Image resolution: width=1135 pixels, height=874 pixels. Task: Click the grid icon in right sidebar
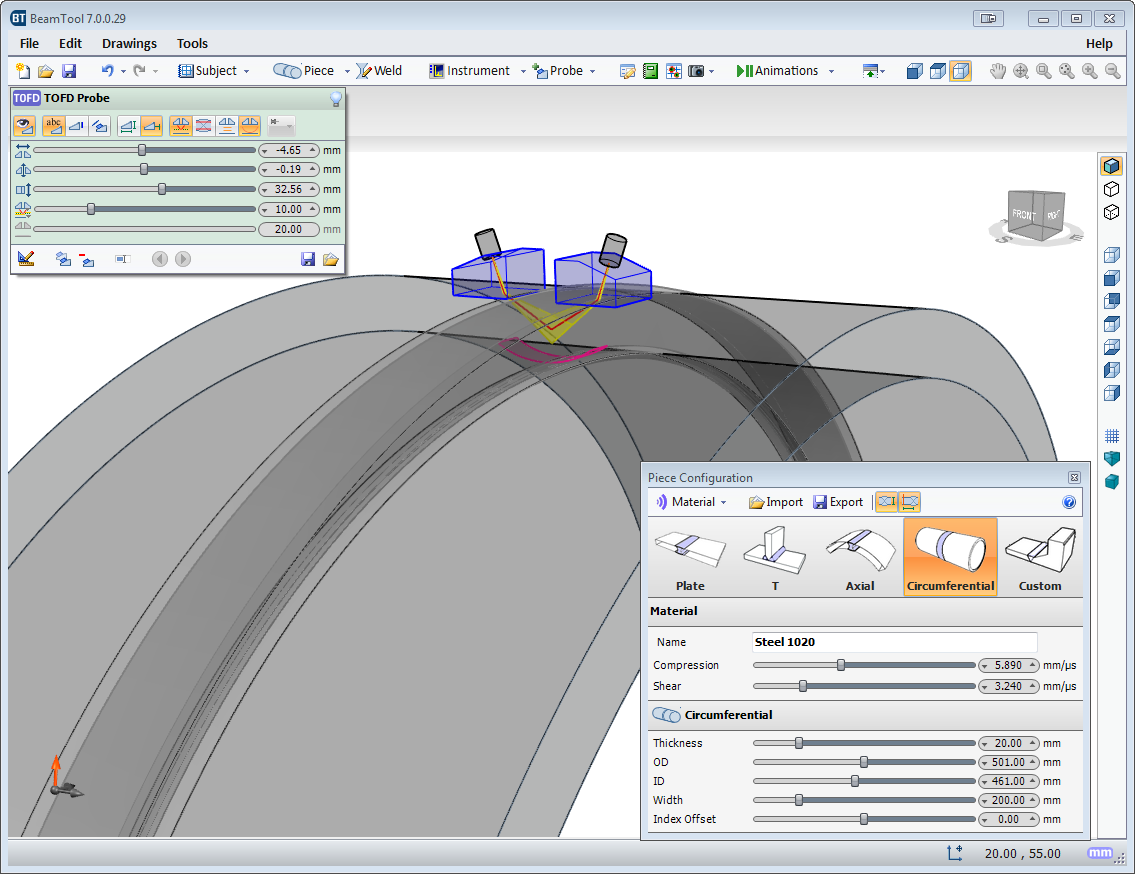1111,436
